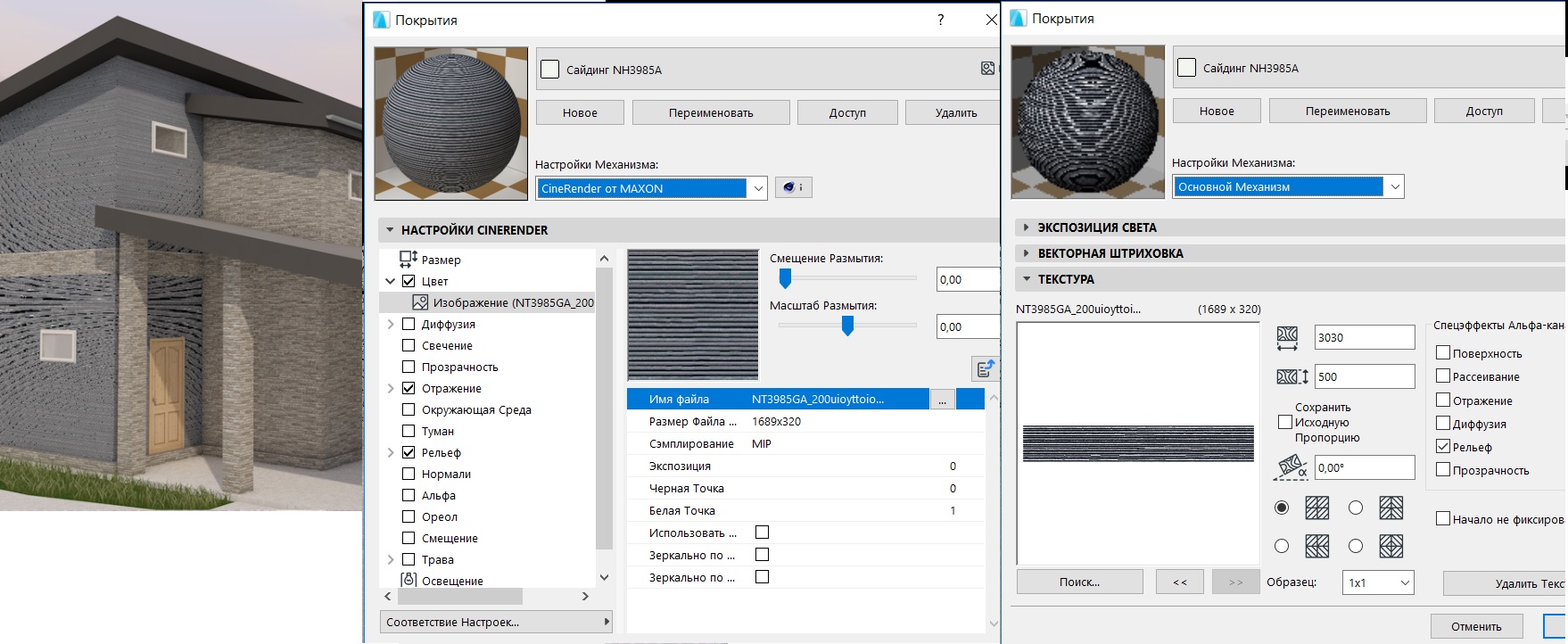Click texture height field 500
Viewport: 1568px width, 644px height.
click(1365, 376)
